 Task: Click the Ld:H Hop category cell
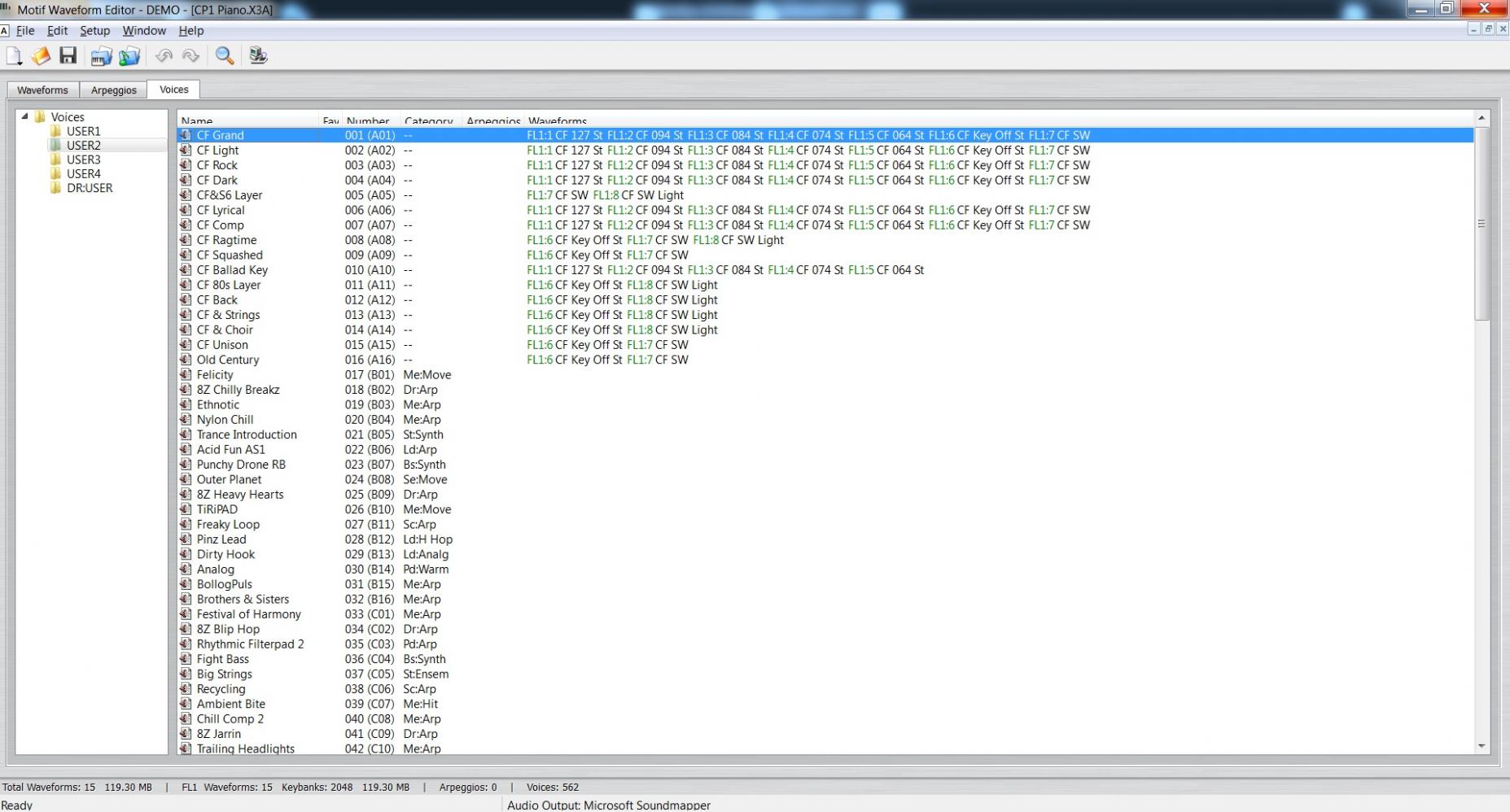coord(427,539)
